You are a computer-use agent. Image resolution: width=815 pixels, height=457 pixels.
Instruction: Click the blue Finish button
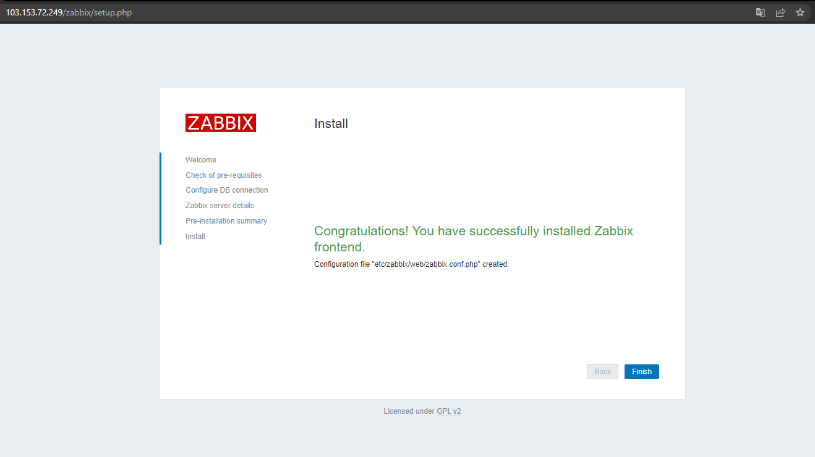641,371
